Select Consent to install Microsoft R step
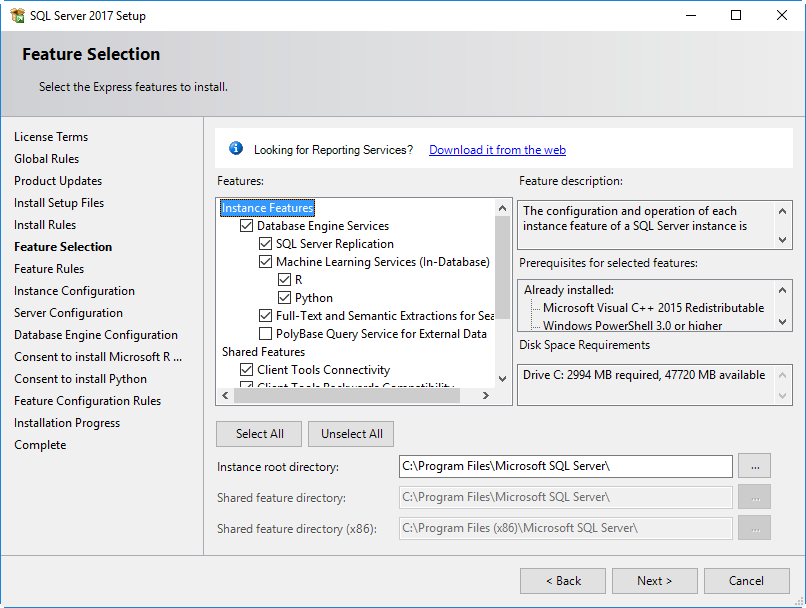 (x=98, y=357)
